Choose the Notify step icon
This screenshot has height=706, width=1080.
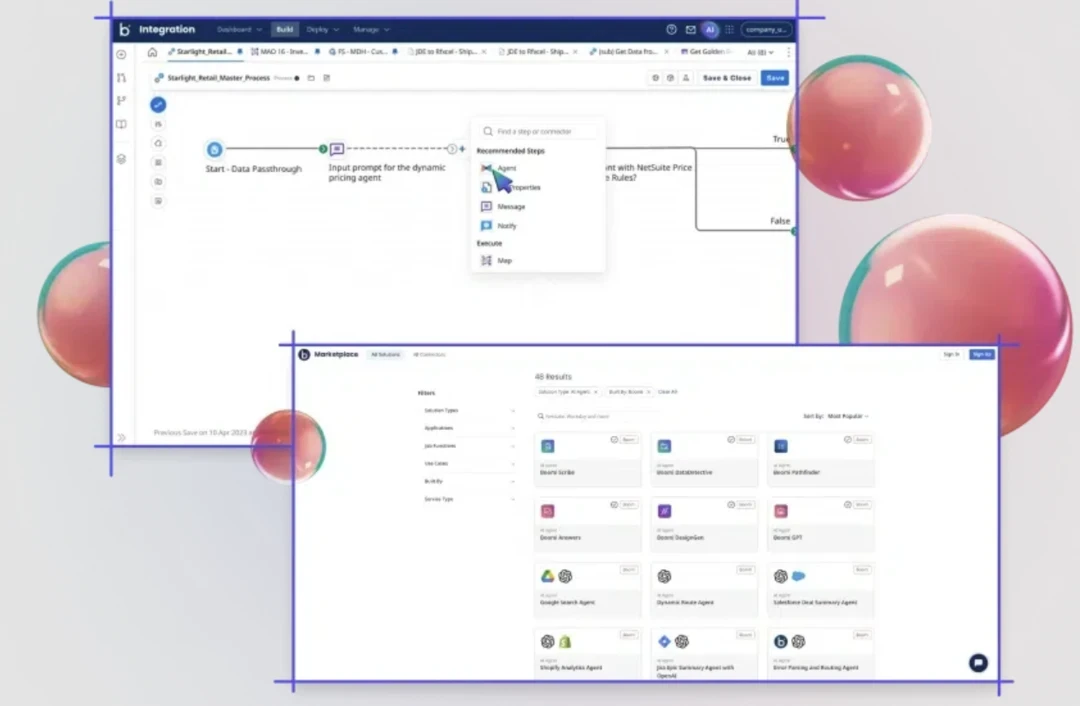[486, 226]
